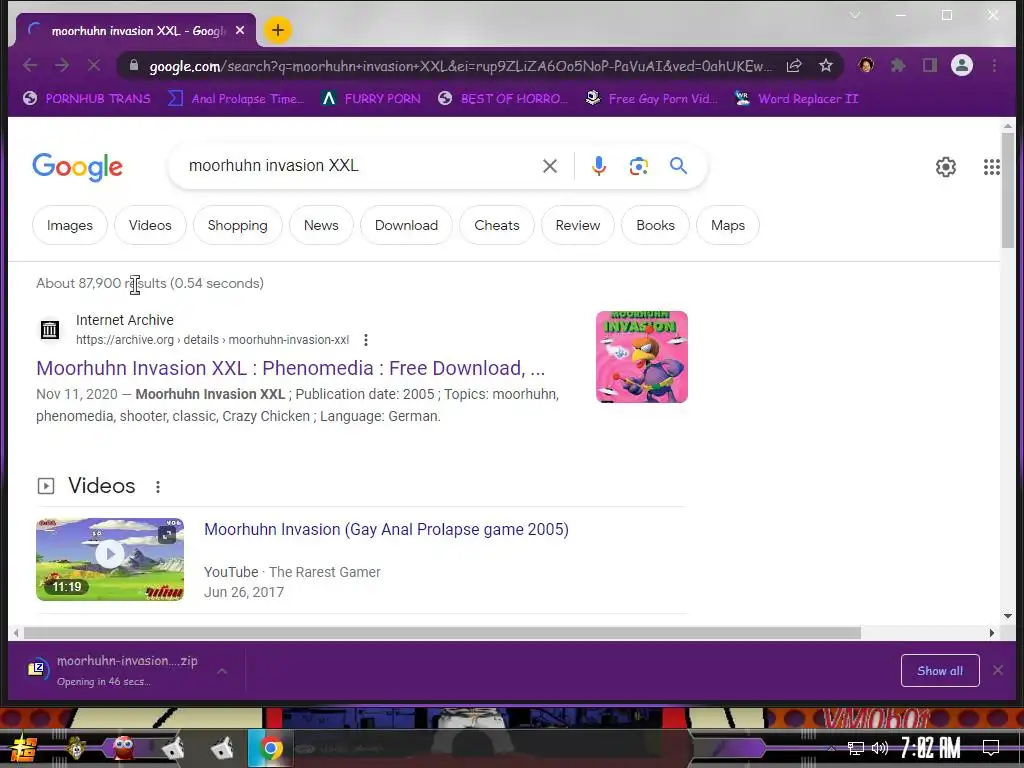Click the address bar URL
1024x768 pixels.
pyautogui.click(x=460, y=66)
